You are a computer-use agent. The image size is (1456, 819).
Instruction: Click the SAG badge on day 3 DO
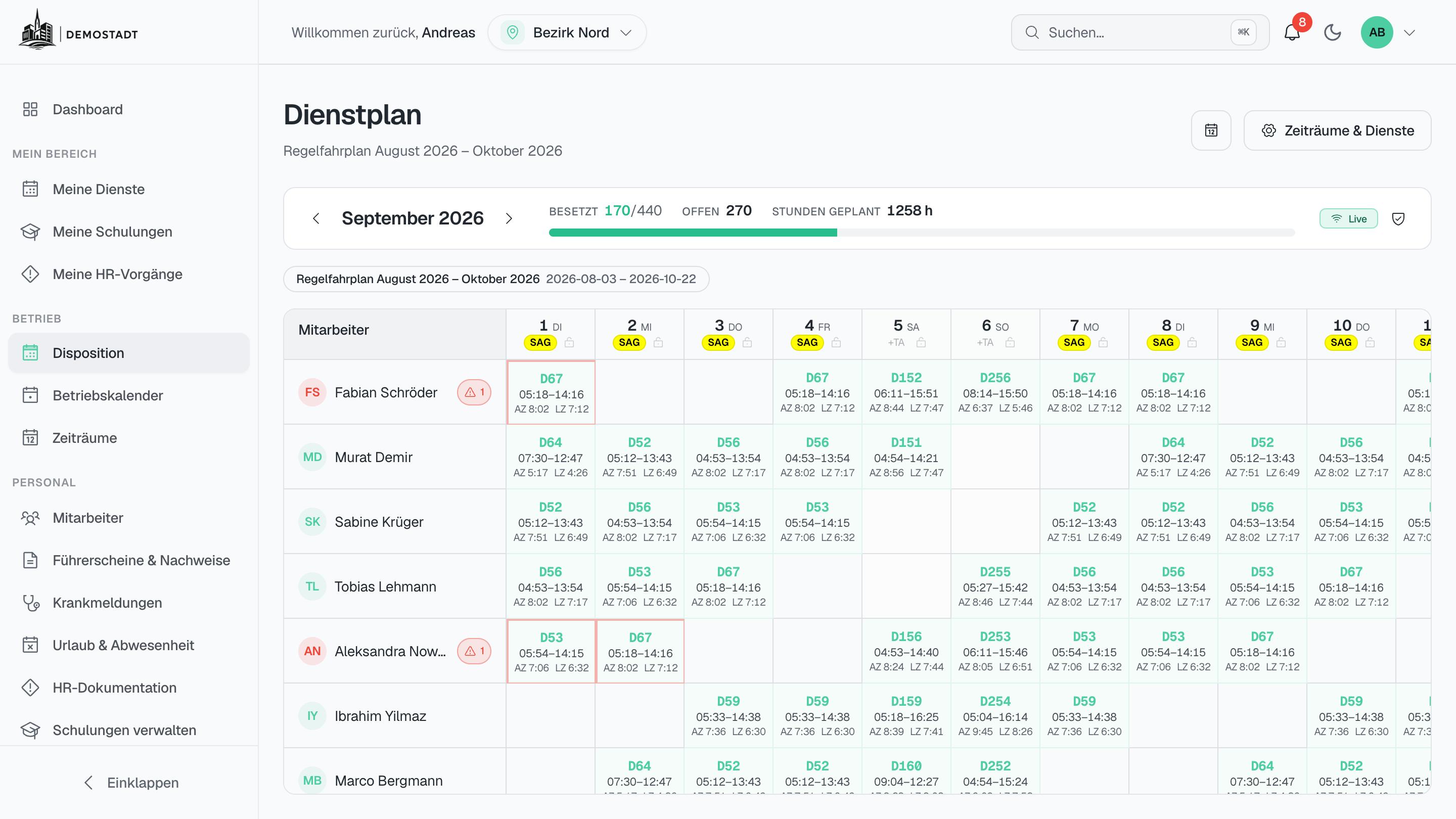pos(718,343)
